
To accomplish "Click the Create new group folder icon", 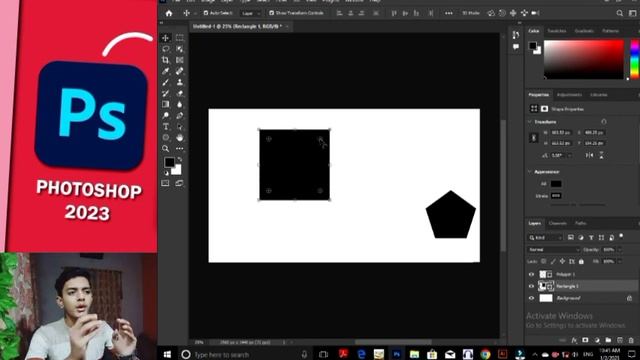I will click(608, 340).
